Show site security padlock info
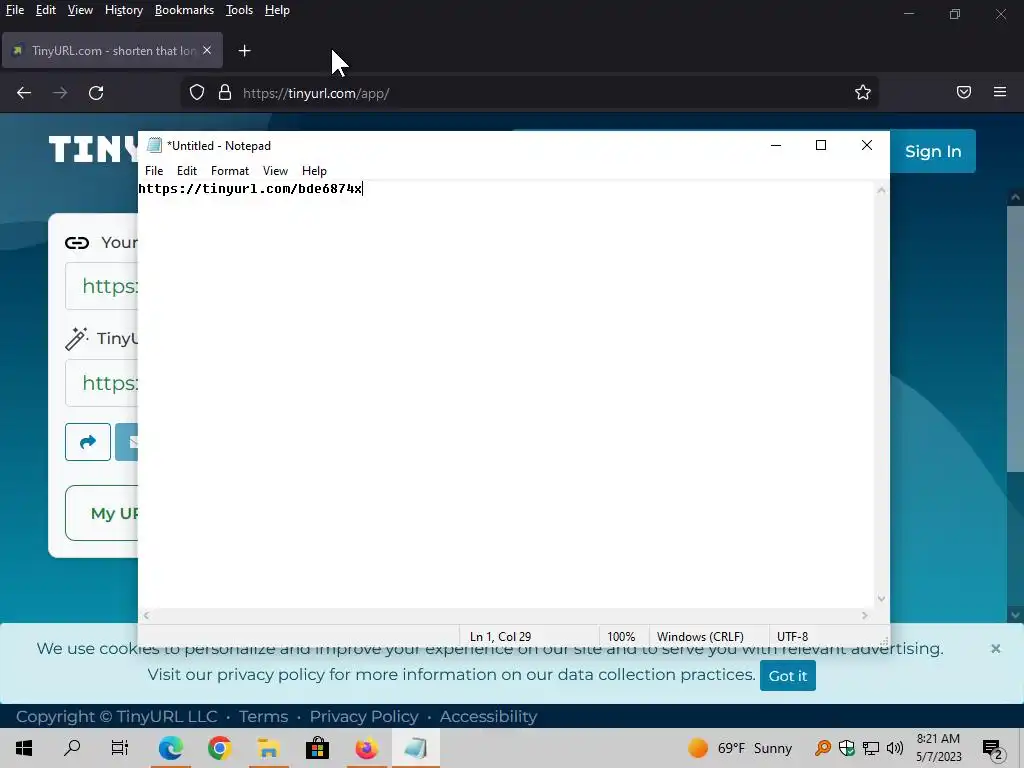The image size is (1024, 768). 225,93
